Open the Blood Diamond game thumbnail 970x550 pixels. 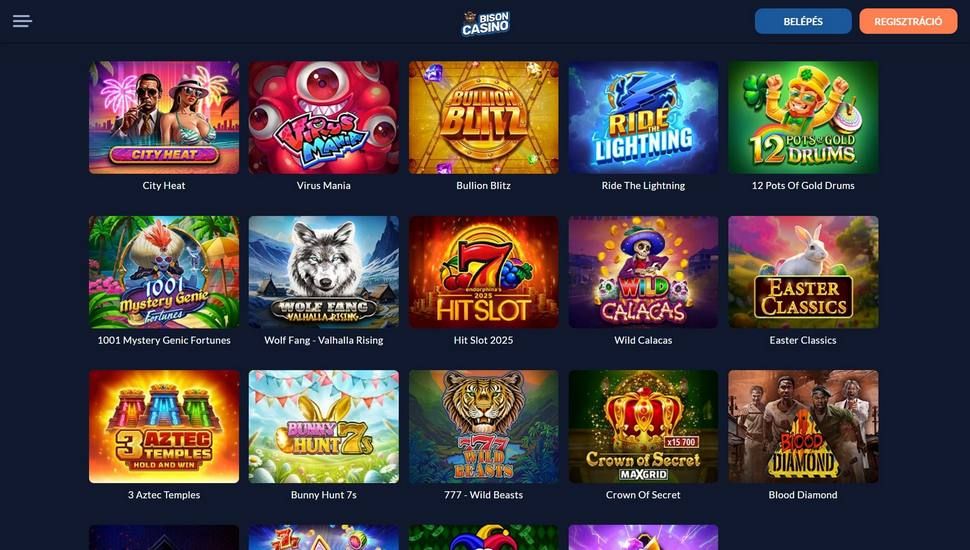click(803, 426)
